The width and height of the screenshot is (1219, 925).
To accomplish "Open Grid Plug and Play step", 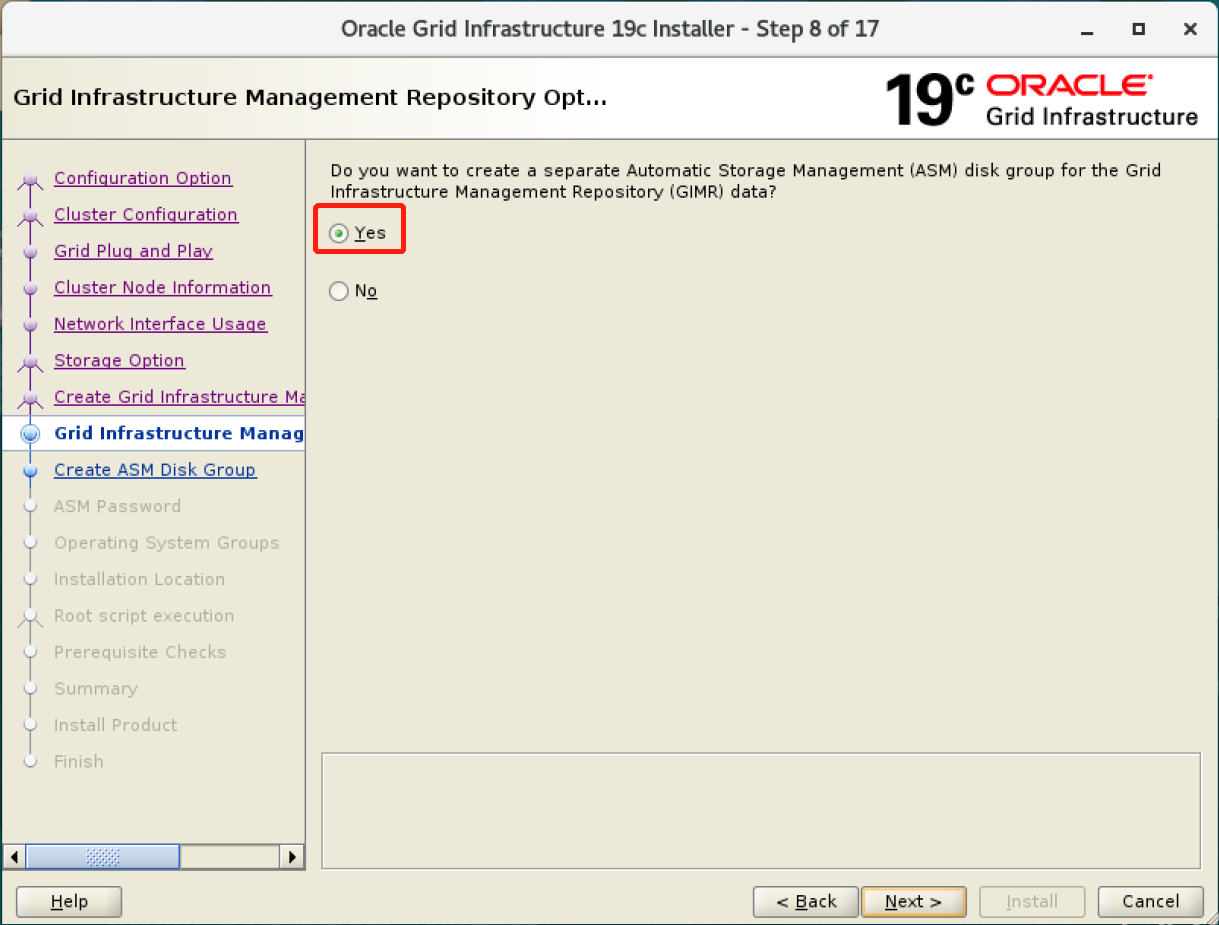I will point(133,251).
